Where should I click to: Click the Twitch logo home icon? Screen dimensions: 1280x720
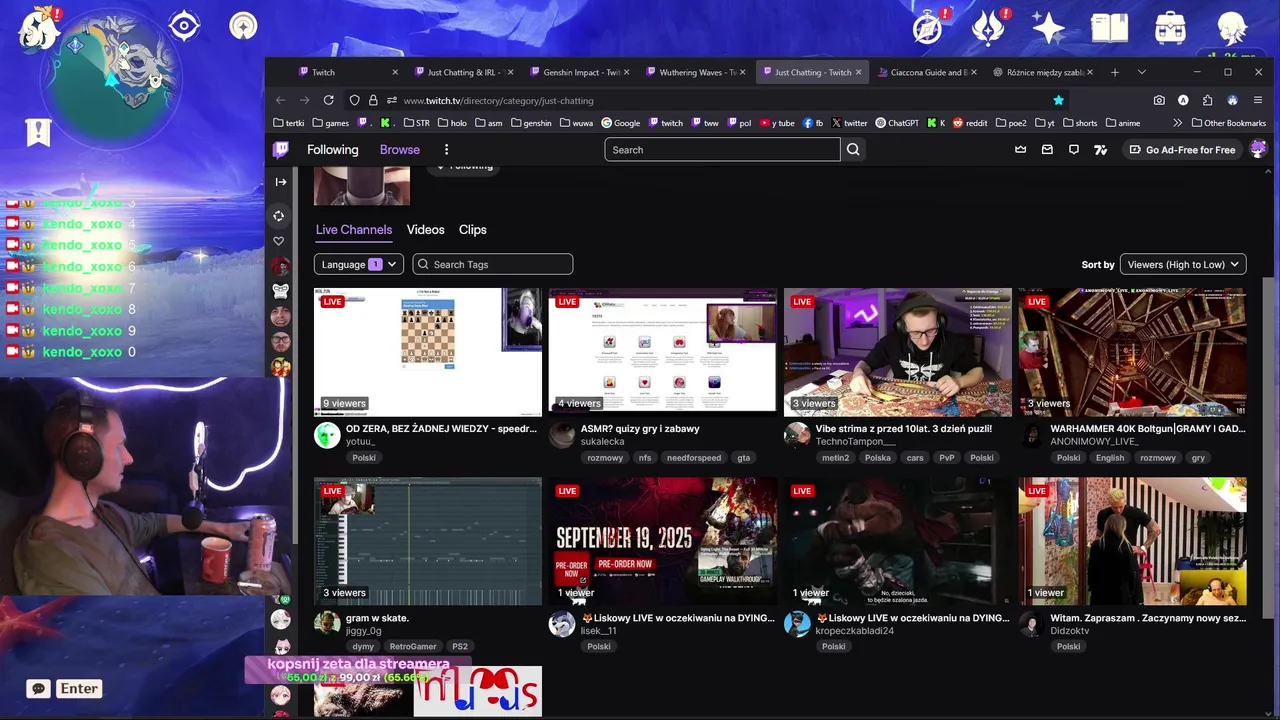click(281, 150)
